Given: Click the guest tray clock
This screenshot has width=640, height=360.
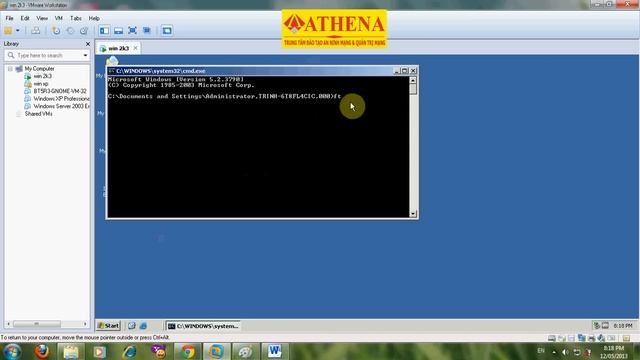Looking at the screenshot, I should 623,326.
